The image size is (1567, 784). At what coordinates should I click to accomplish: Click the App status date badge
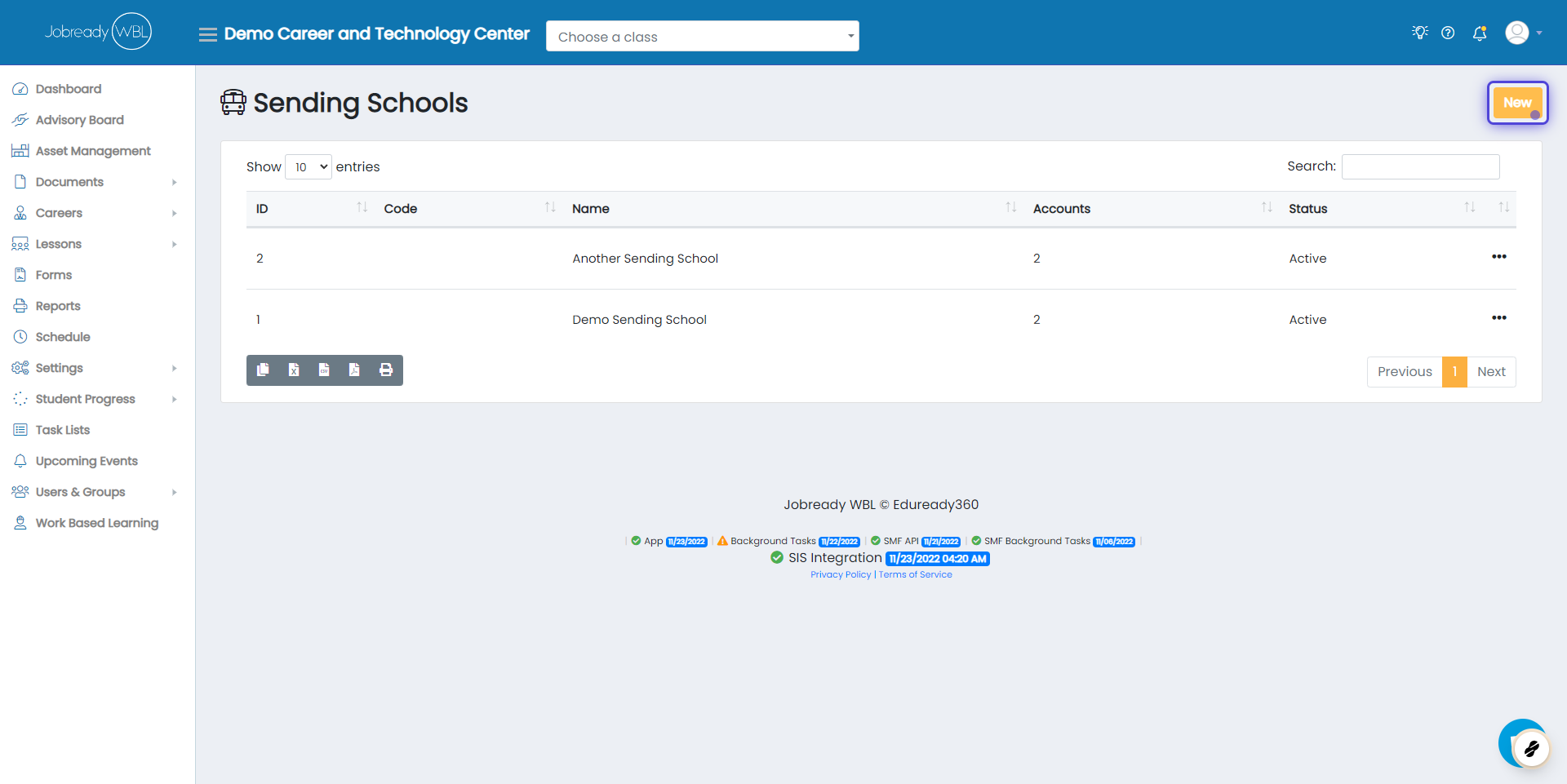click(x=686, y=542)
